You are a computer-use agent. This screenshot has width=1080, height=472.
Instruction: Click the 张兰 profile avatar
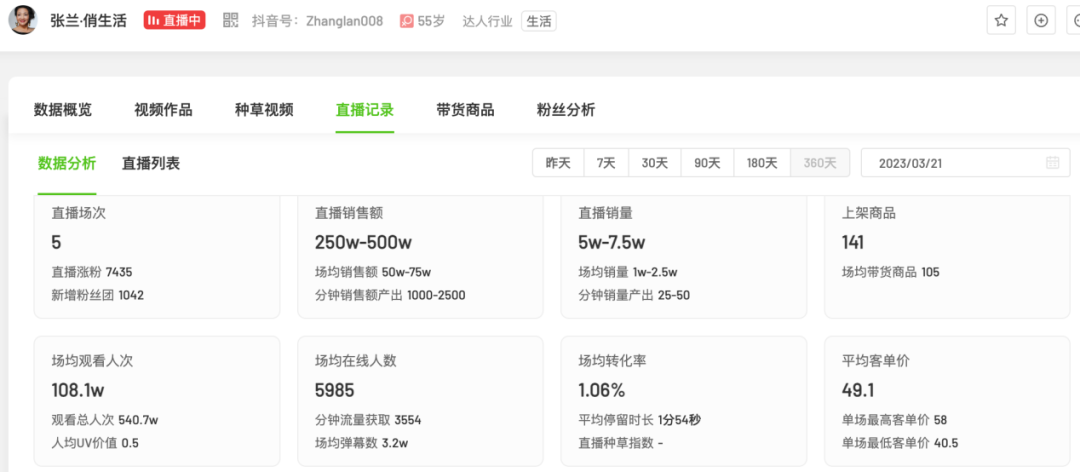coord(23,20)
